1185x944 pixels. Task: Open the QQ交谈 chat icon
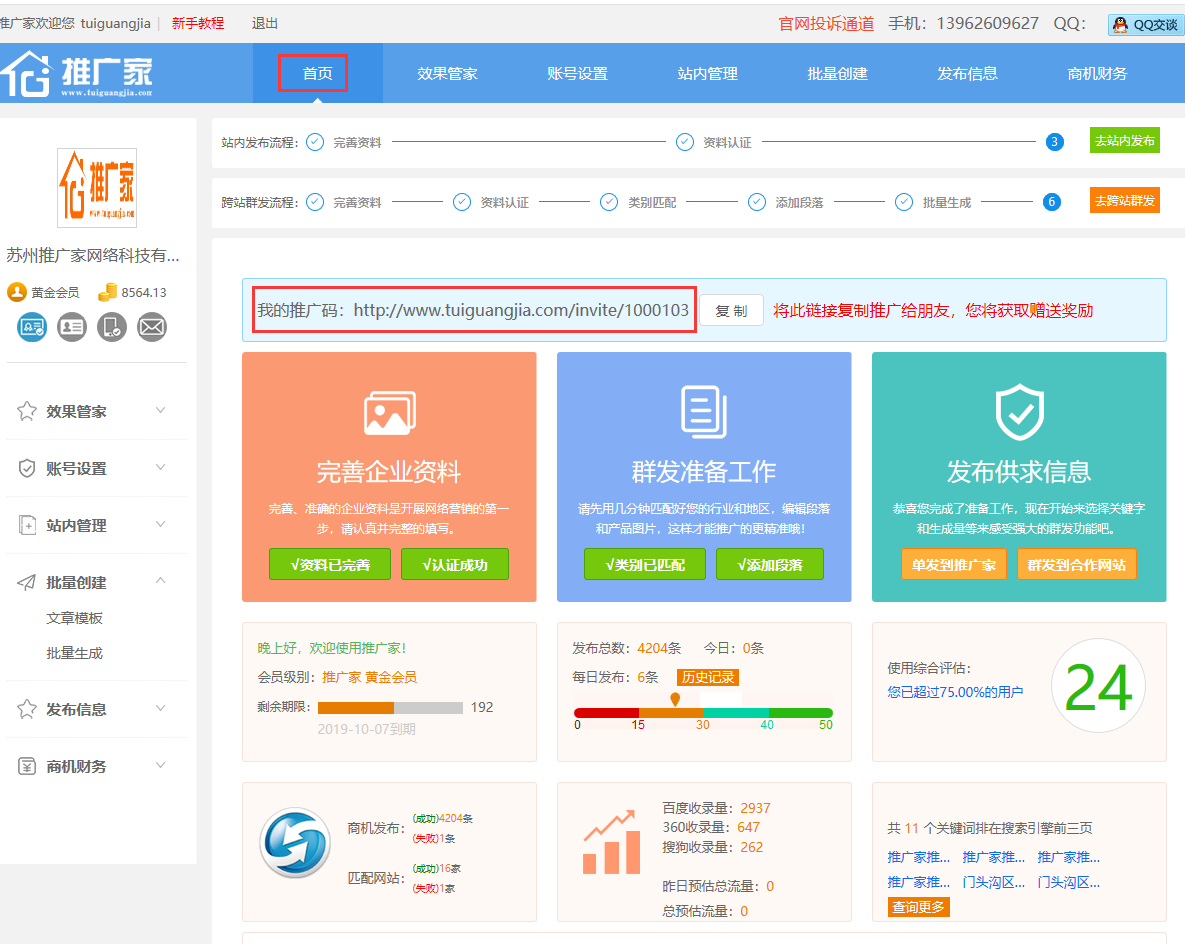point(1146,24)
